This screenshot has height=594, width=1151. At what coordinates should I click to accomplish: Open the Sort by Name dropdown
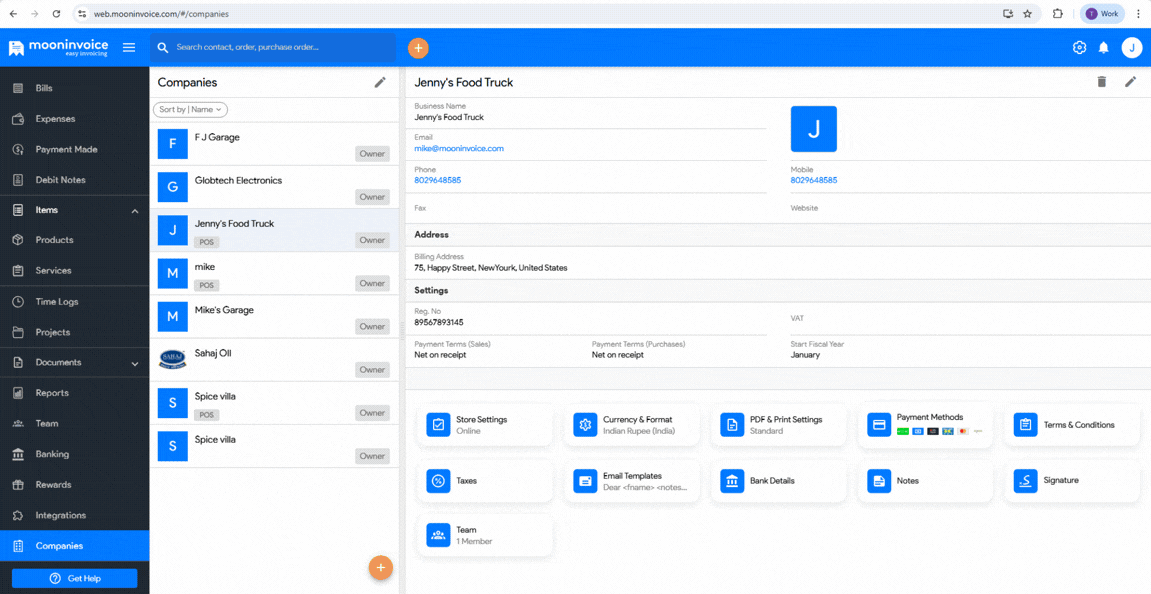pos(190,109)
